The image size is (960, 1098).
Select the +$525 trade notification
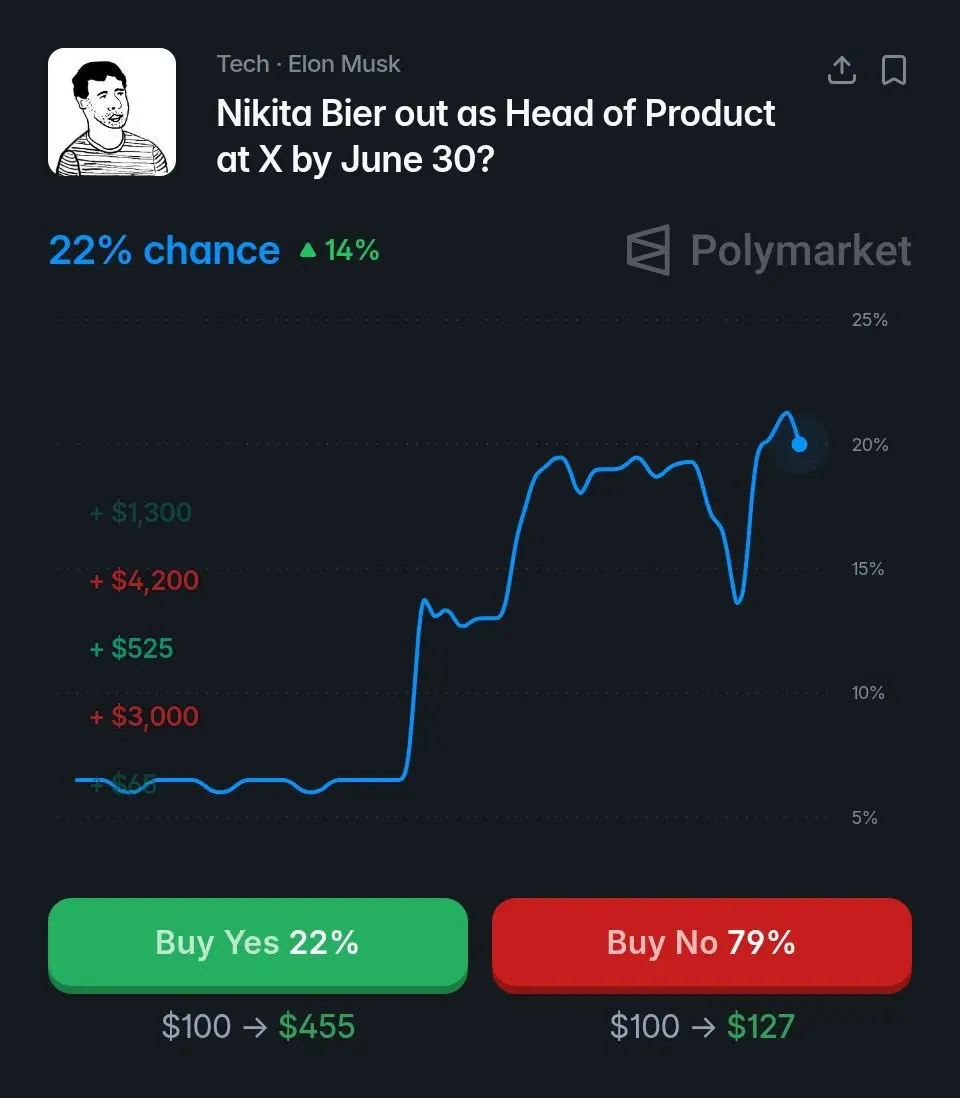coord(132,648)
